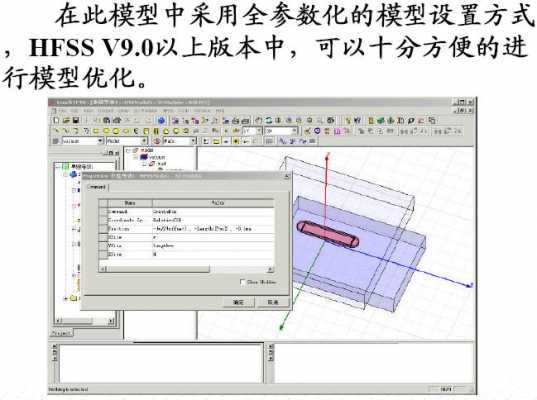Select the vacuum node in history tree
This screenshot has height=400, width=537.
[157, 158]
